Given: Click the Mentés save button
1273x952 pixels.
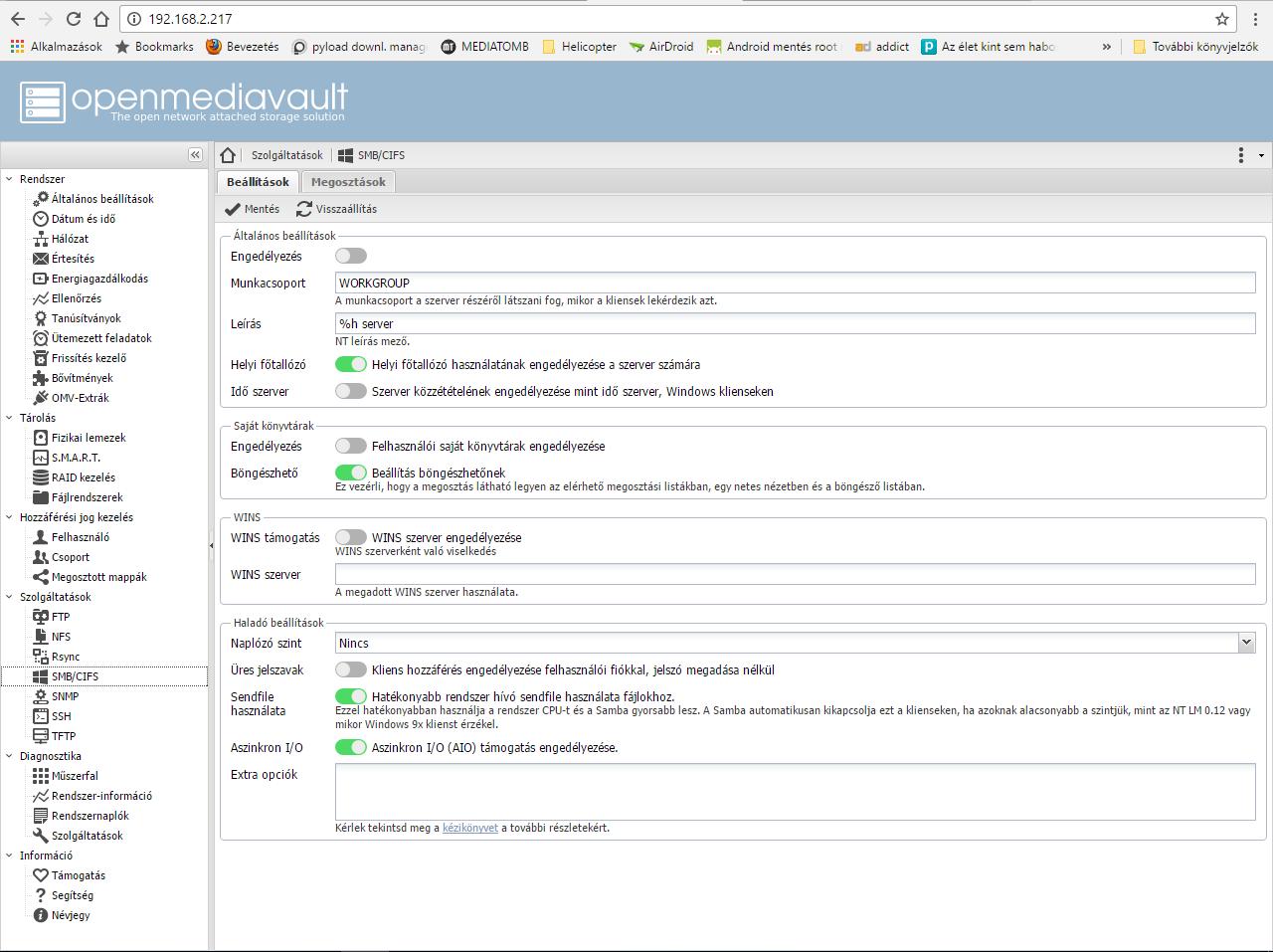Looking at the screenshot, I should (x=253, y=209).
